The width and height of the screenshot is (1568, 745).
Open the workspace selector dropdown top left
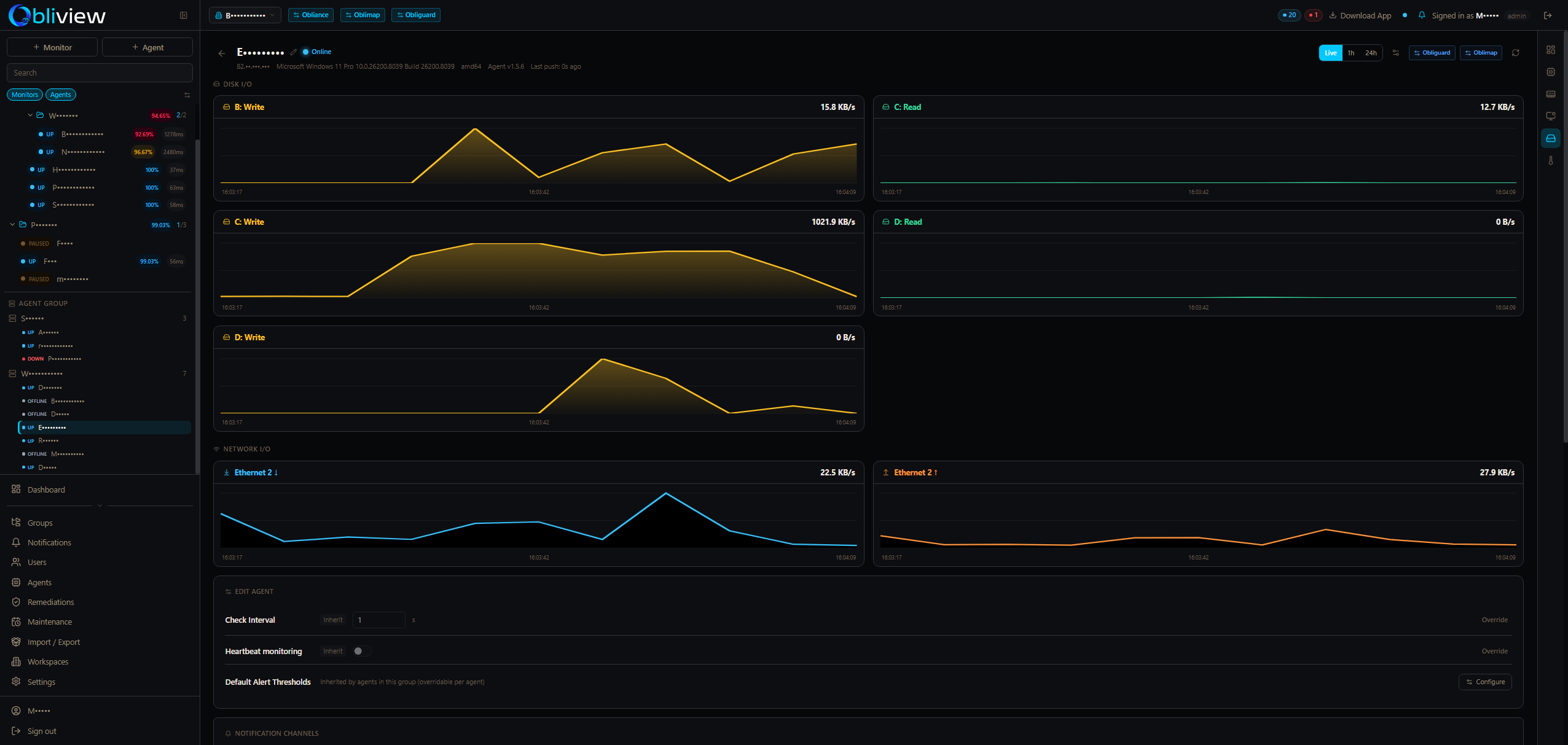click(x=245, y=15)
